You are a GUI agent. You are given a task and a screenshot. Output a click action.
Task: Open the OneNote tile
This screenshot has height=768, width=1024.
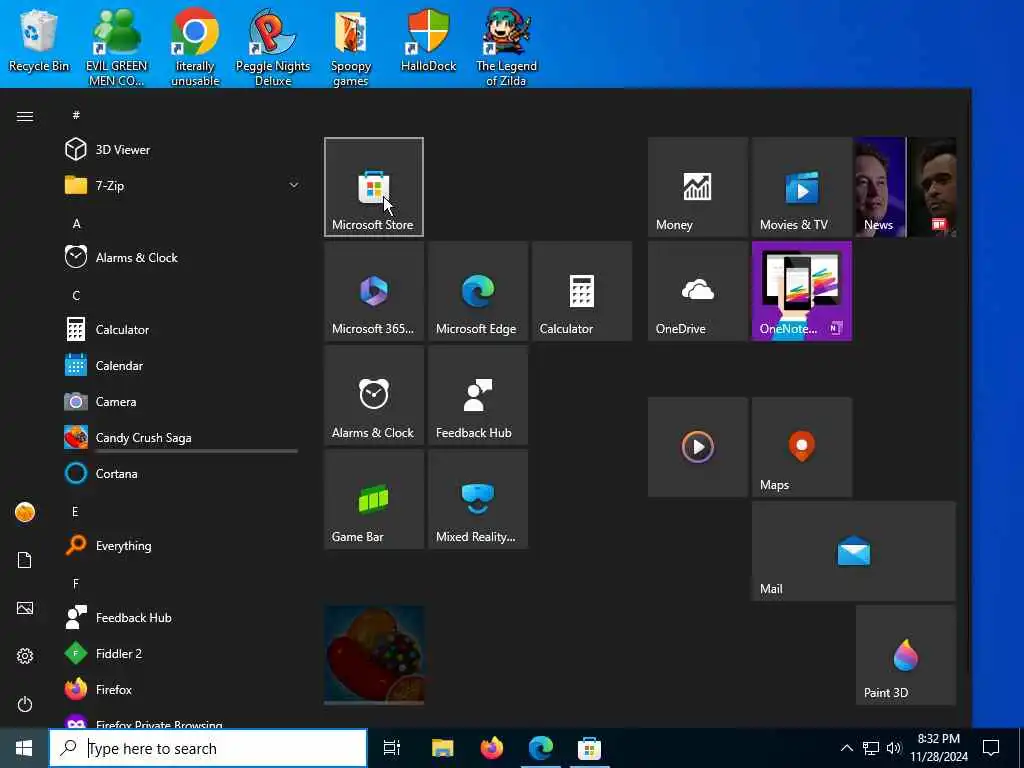(801, 291)
